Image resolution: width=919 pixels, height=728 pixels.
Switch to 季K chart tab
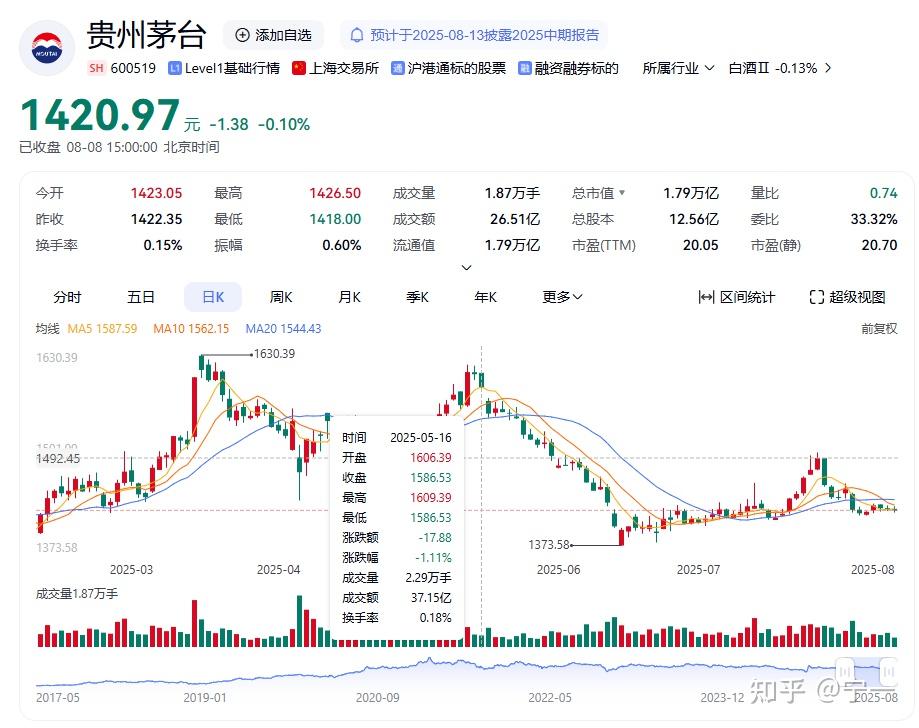pos(417,297)
